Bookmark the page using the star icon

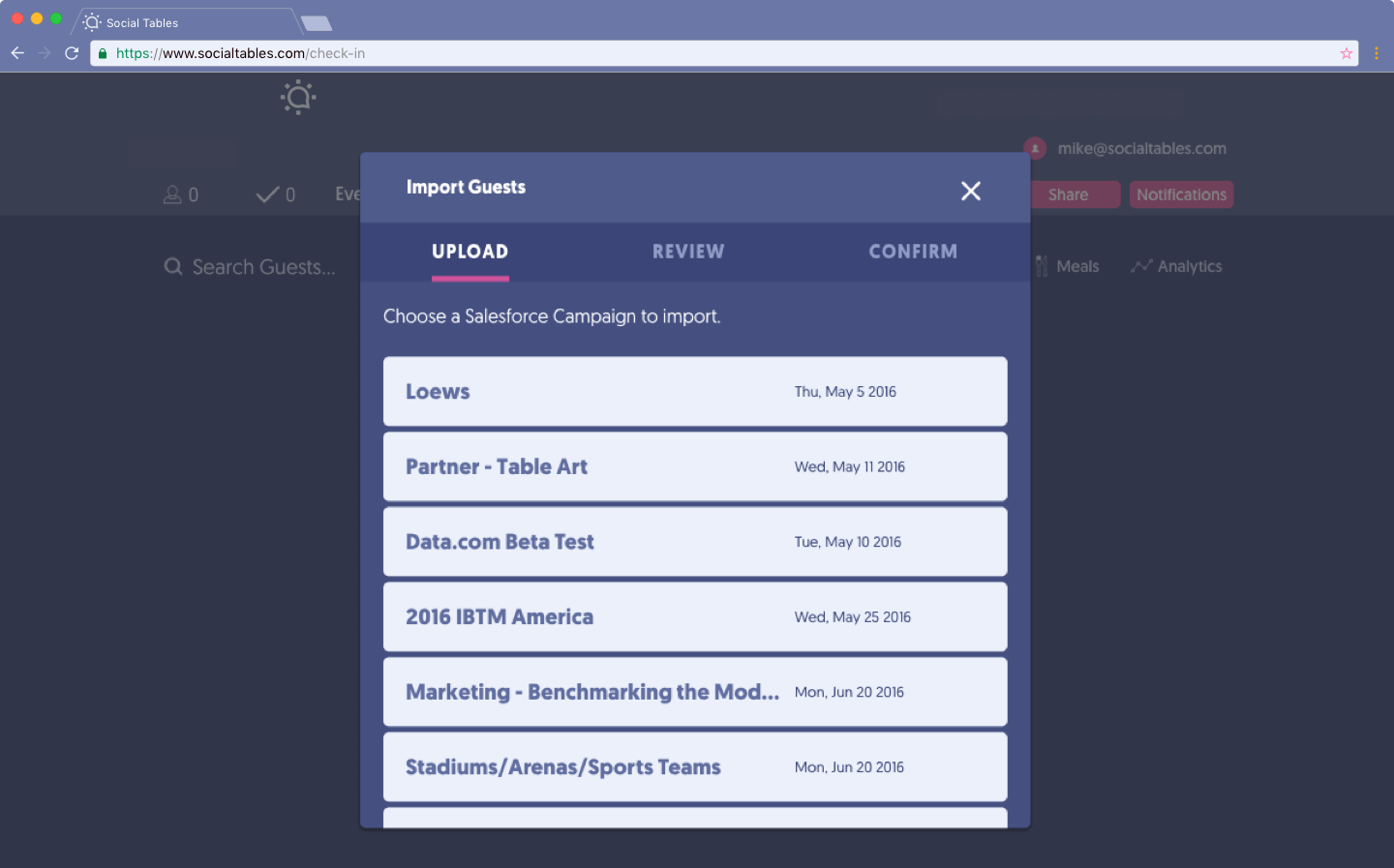(1346, 53)
